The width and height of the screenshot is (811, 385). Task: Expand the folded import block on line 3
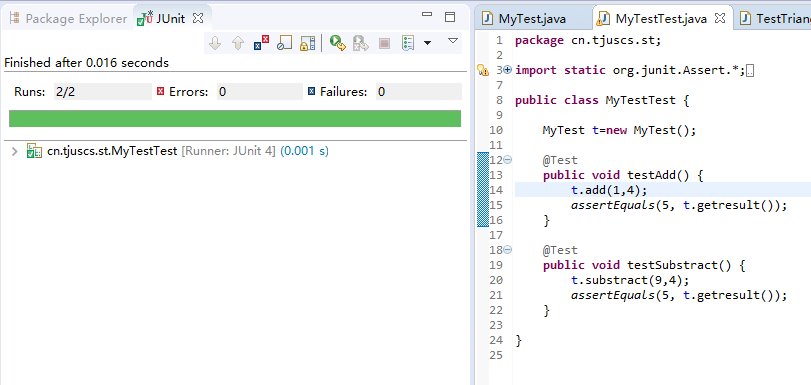pyautogui.click(x=507, y=70)
